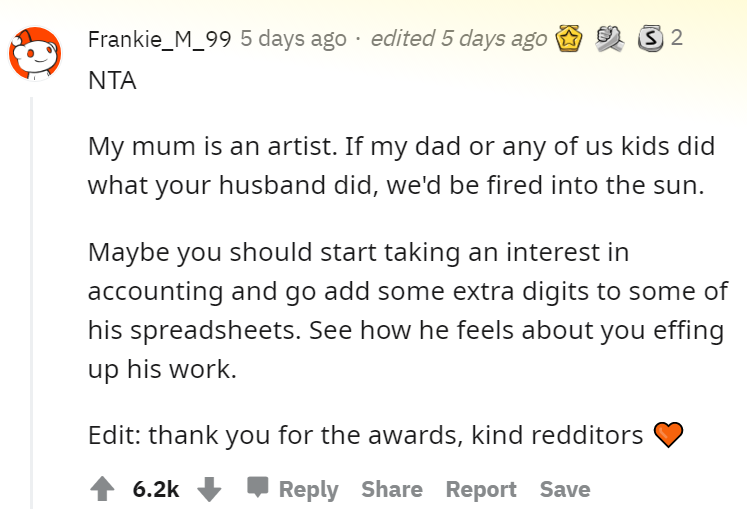The image size is (747, 509).
Task: Click the arm-wrestling hands award icon
Action: coord(609,38)
